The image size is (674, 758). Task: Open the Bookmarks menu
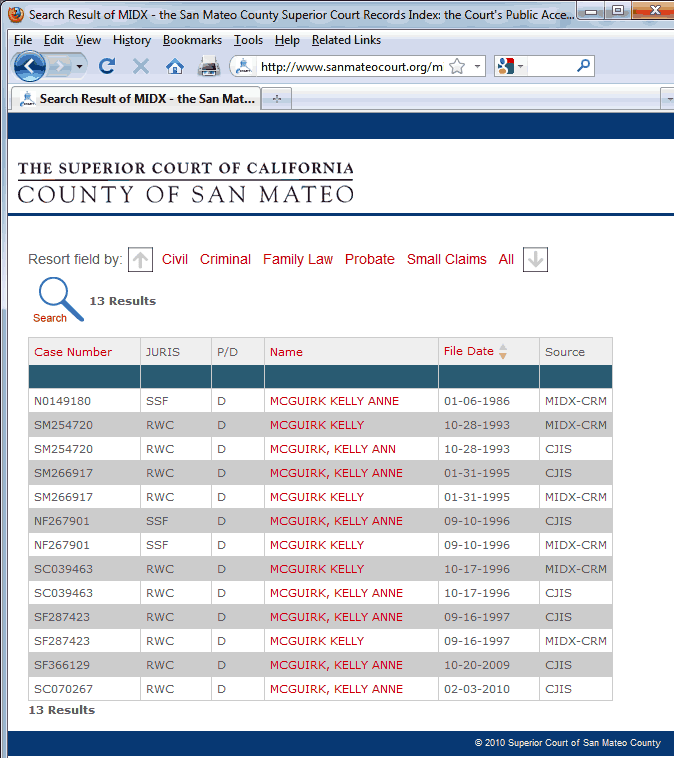point(192,40)
